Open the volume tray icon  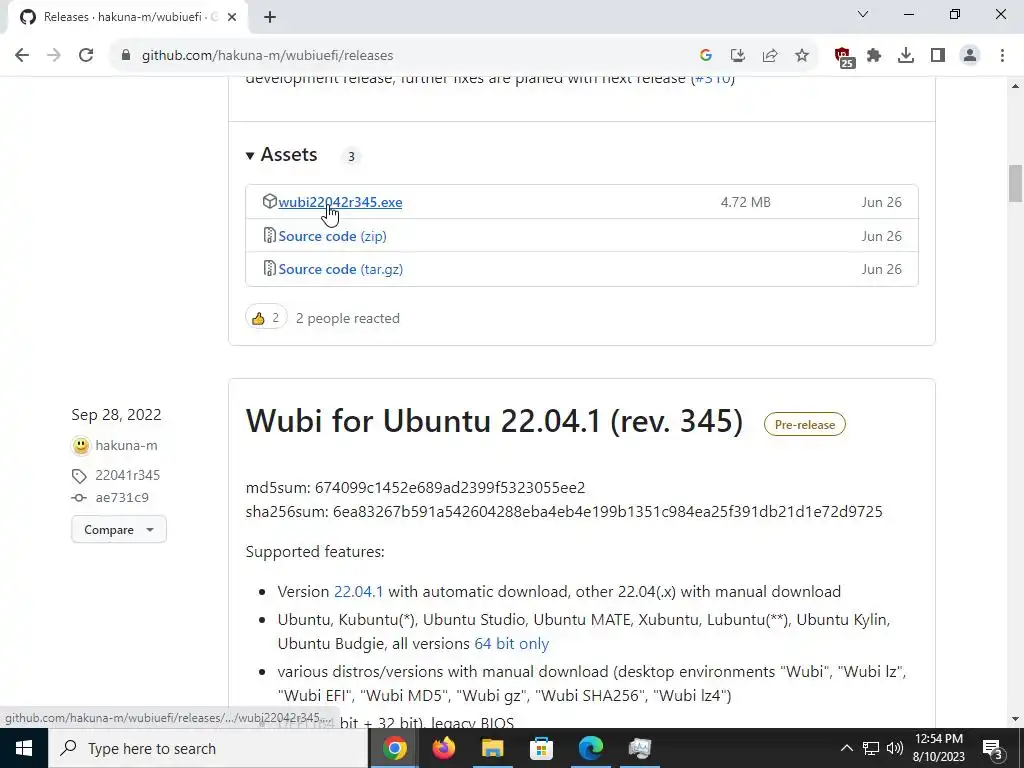tap(895, 748)
